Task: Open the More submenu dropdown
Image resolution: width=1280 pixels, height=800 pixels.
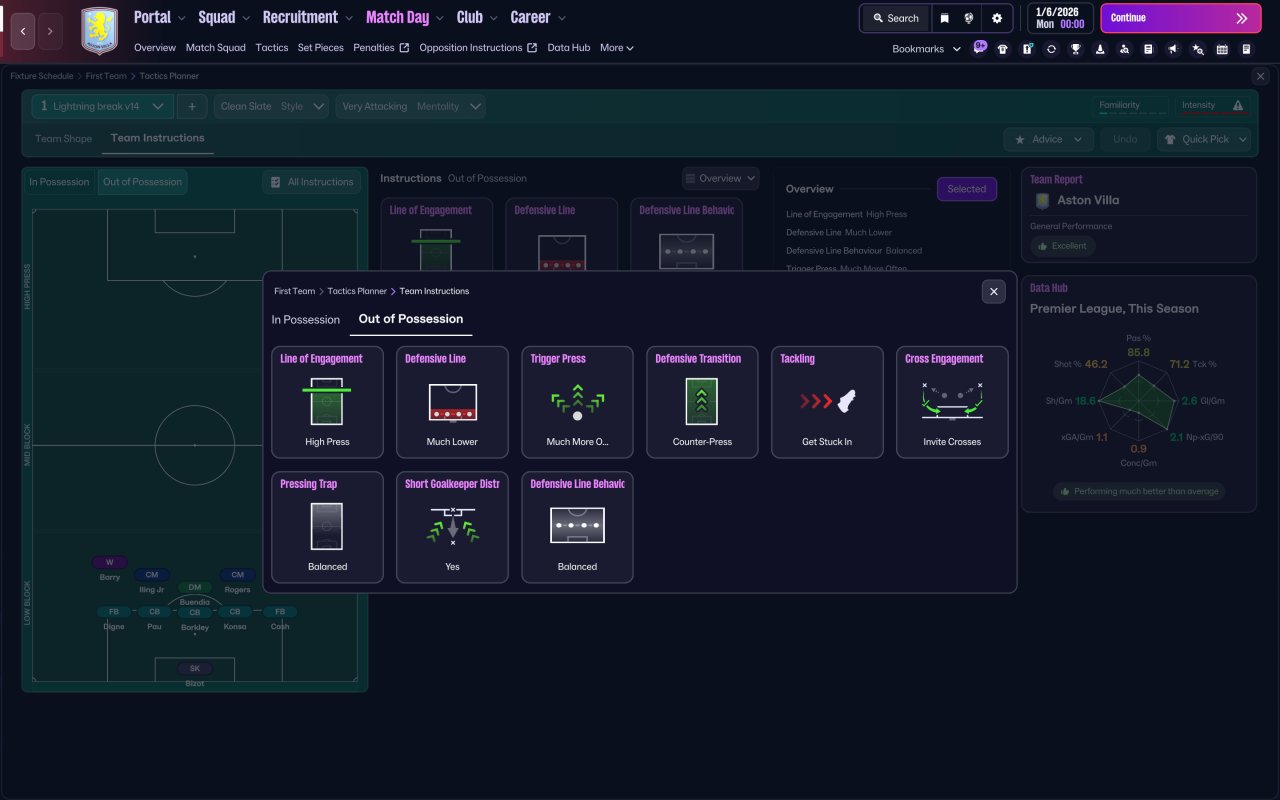Action: [x=617, y=48]
